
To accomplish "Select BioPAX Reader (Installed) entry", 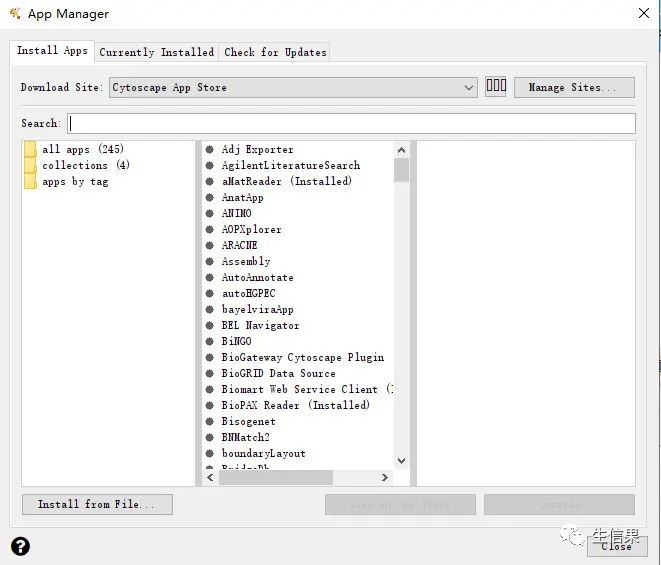I will 296,405.
